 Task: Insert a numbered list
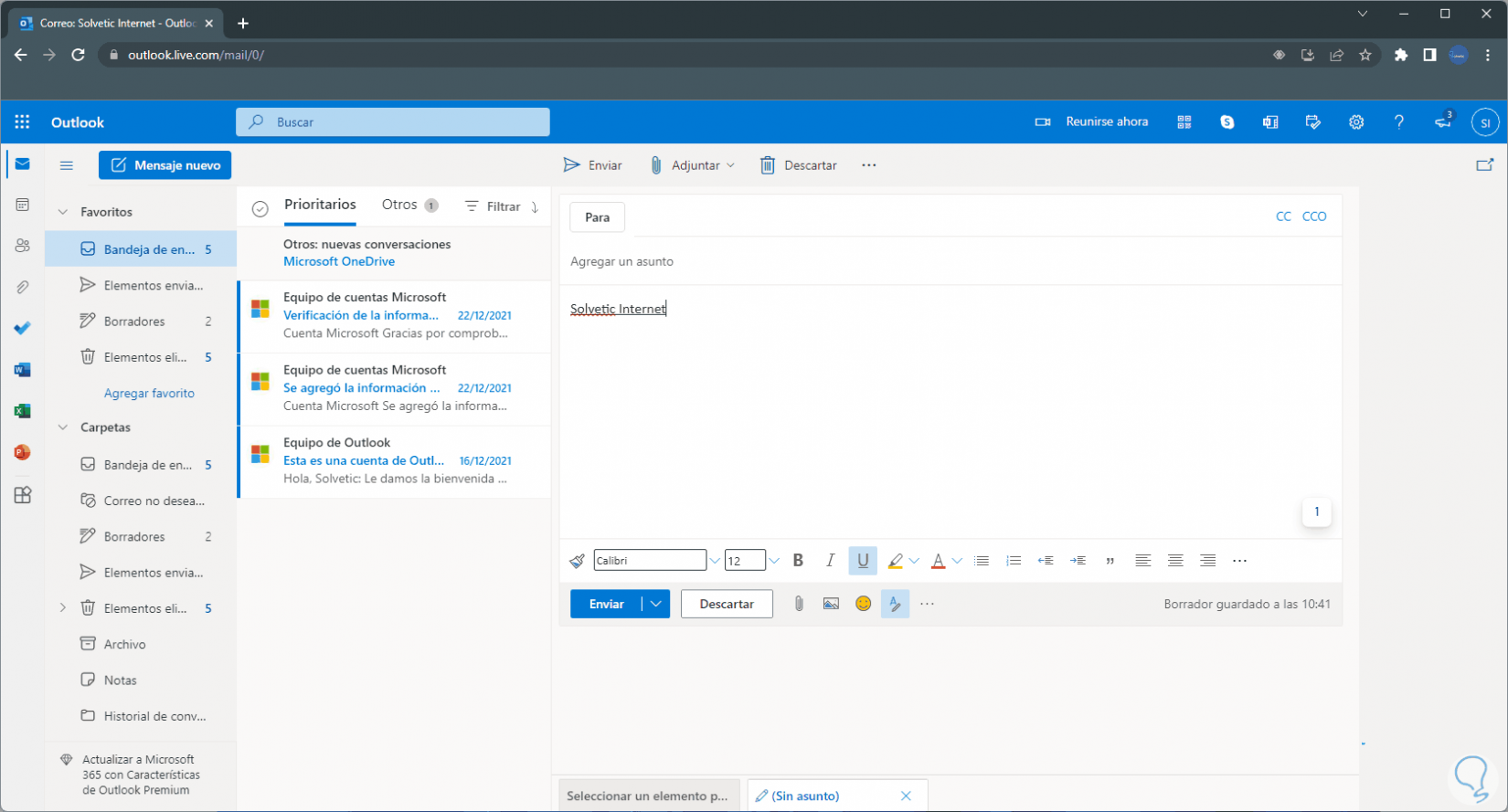pos(1014,561)
